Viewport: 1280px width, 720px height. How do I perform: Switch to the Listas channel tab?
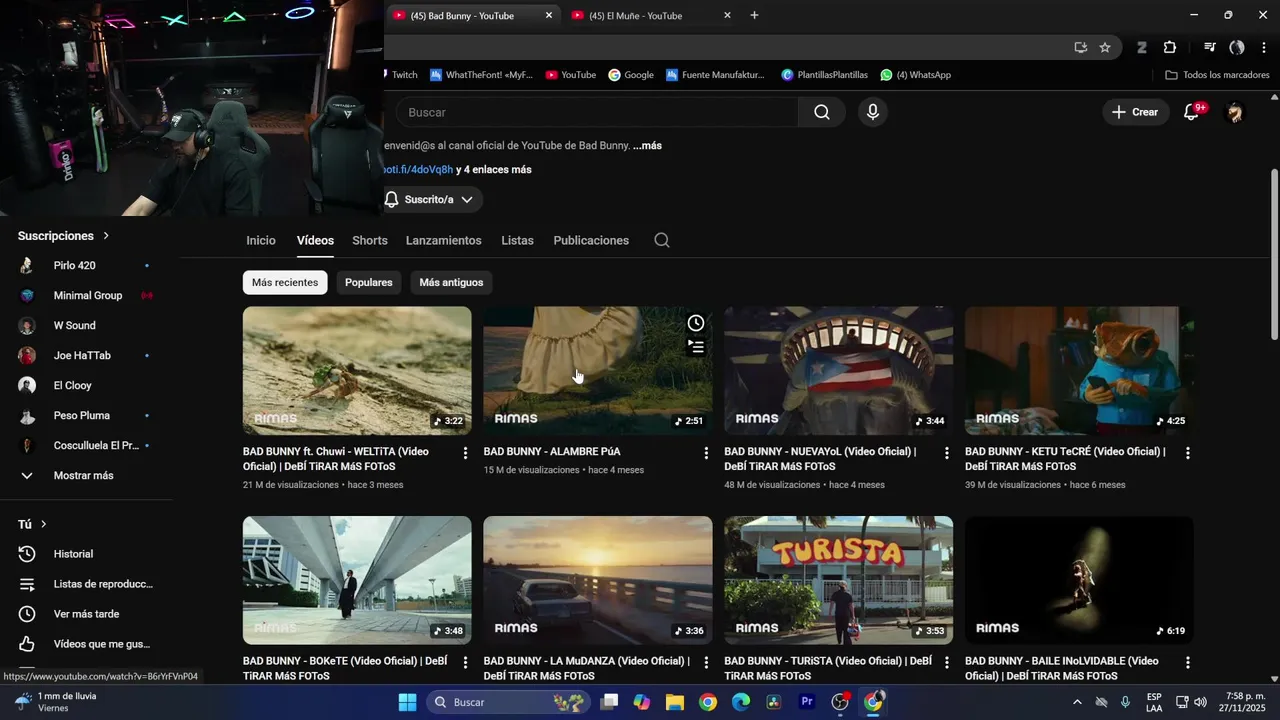click(x=517, y=240)
